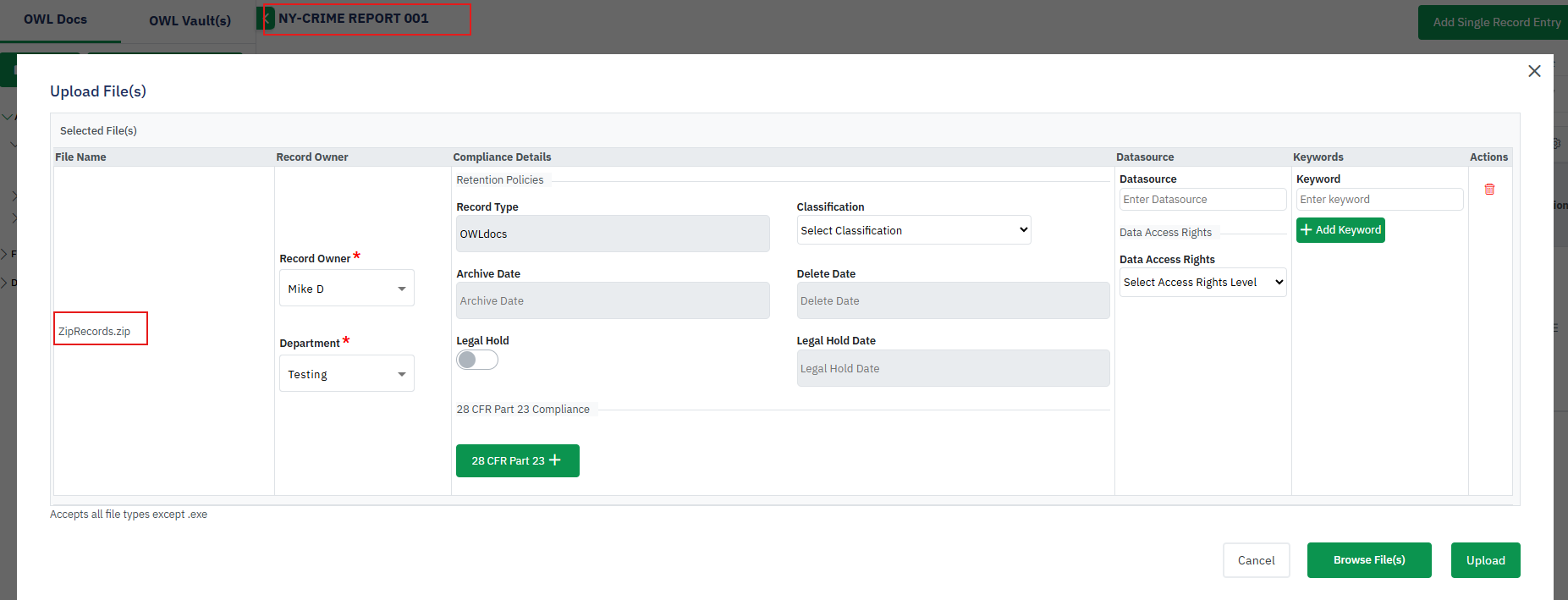Image resolution: width=1568 pixels, height=600 pixels.
Task: Click the Browse File(s) button
Action: click(x=1368, y=560)
